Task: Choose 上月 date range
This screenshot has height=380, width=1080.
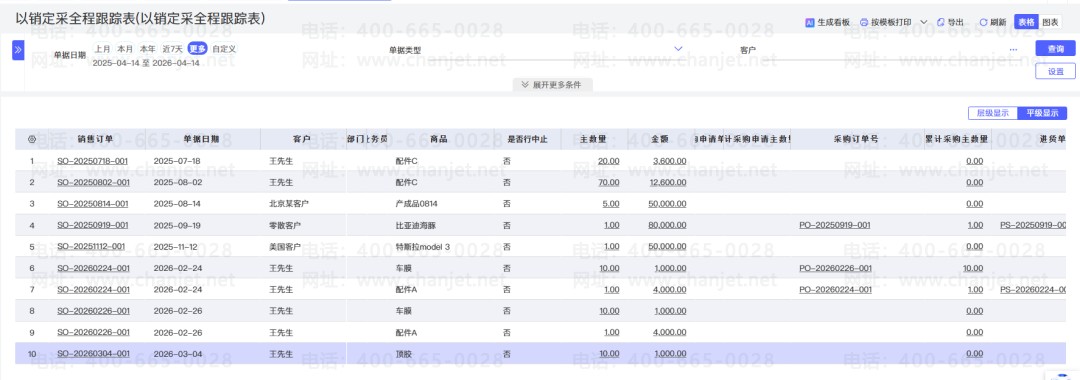Action: coord(103,49)
